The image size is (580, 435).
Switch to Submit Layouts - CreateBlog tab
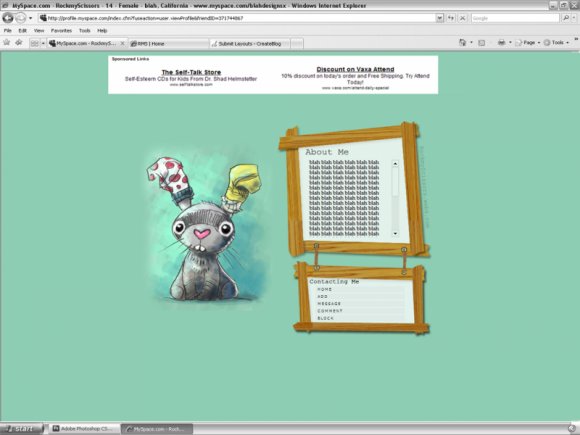coord(250,44)
